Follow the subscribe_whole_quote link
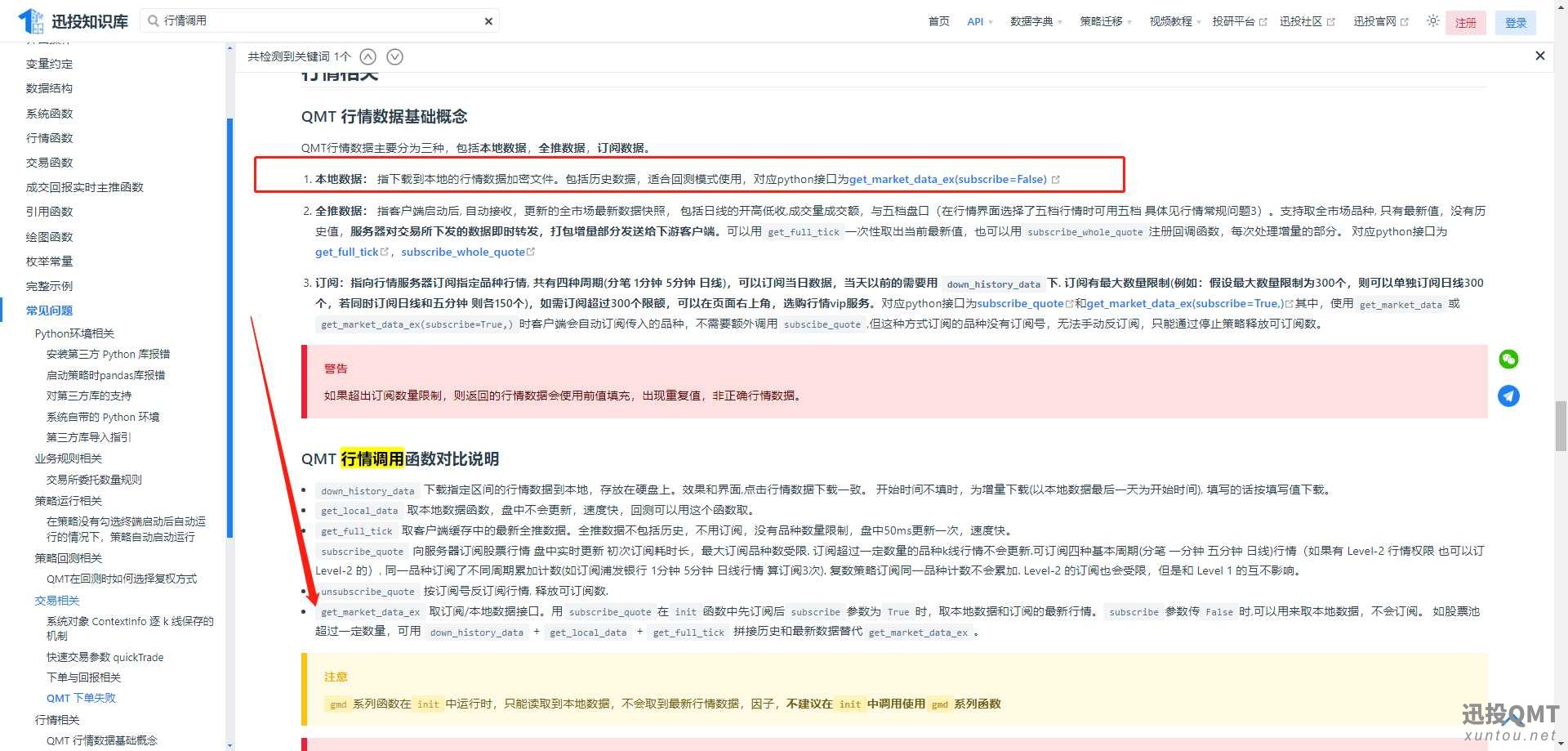Image resolution: width=1568 pixels, height=751 pixels. click(x=468, y=252)
